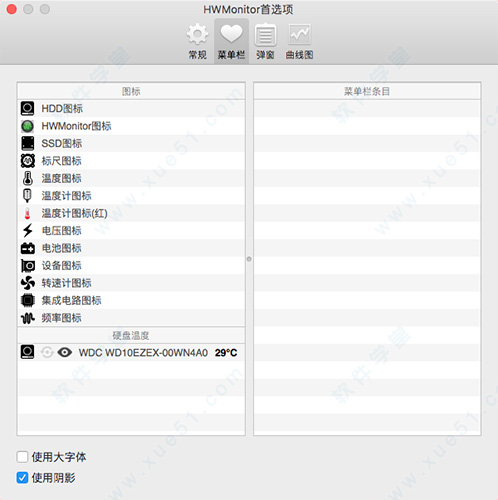
Task: Select the SSD图标 drive icon
Action: click(x=27, y=143)
